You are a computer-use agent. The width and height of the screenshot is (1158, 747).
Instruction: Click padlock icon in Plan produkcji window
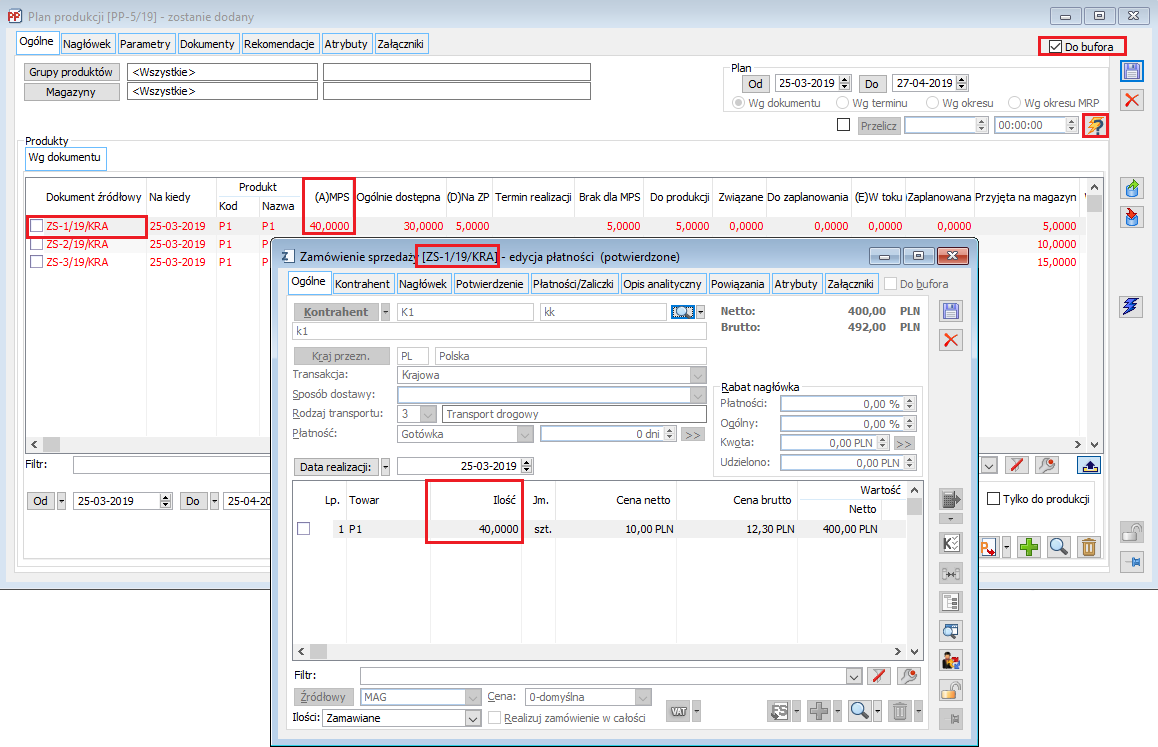tap(1131, 532)
